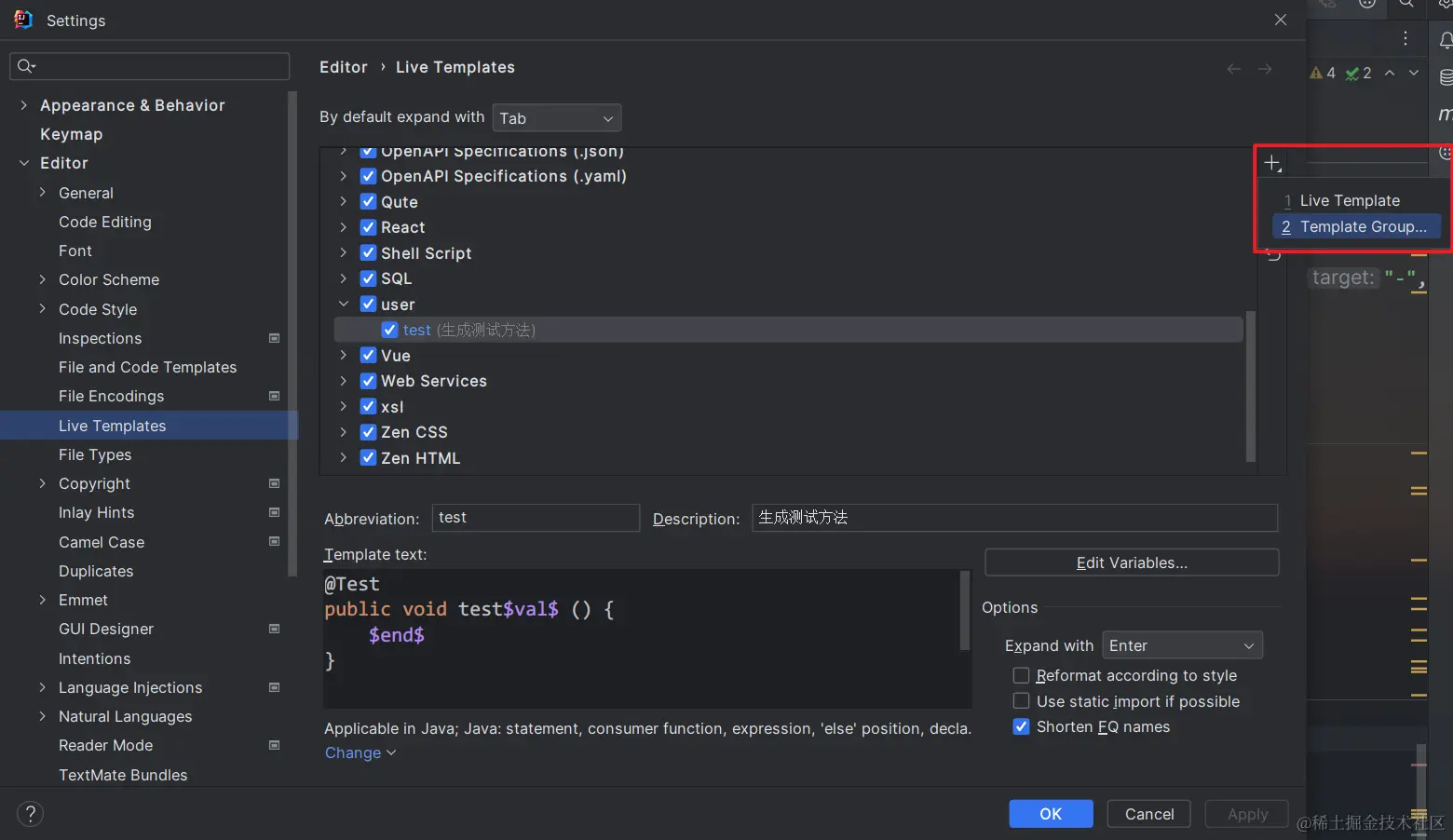Expand the Zen CSS template group

[344, 432]
